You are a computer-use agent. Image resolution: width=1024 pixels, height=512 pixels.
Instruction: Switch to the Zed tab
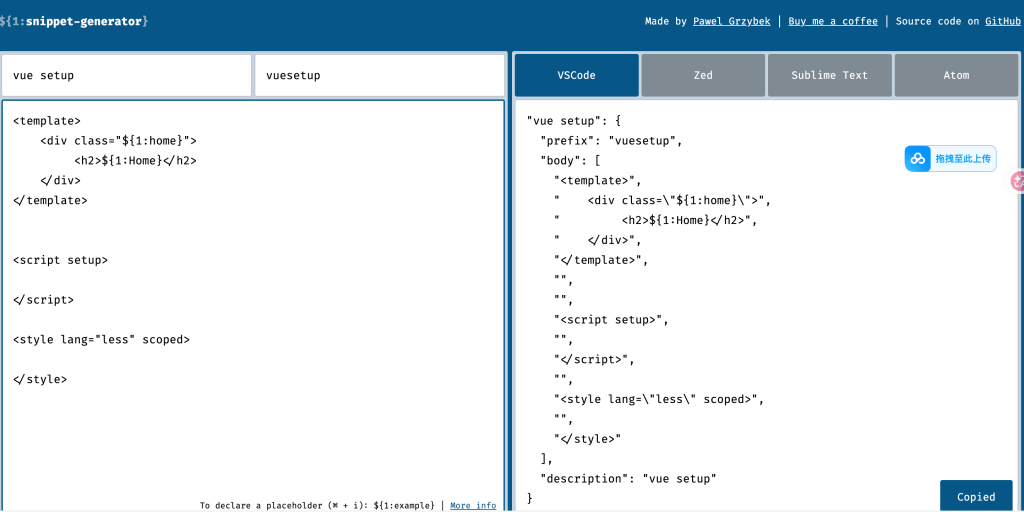click(703, 75)
